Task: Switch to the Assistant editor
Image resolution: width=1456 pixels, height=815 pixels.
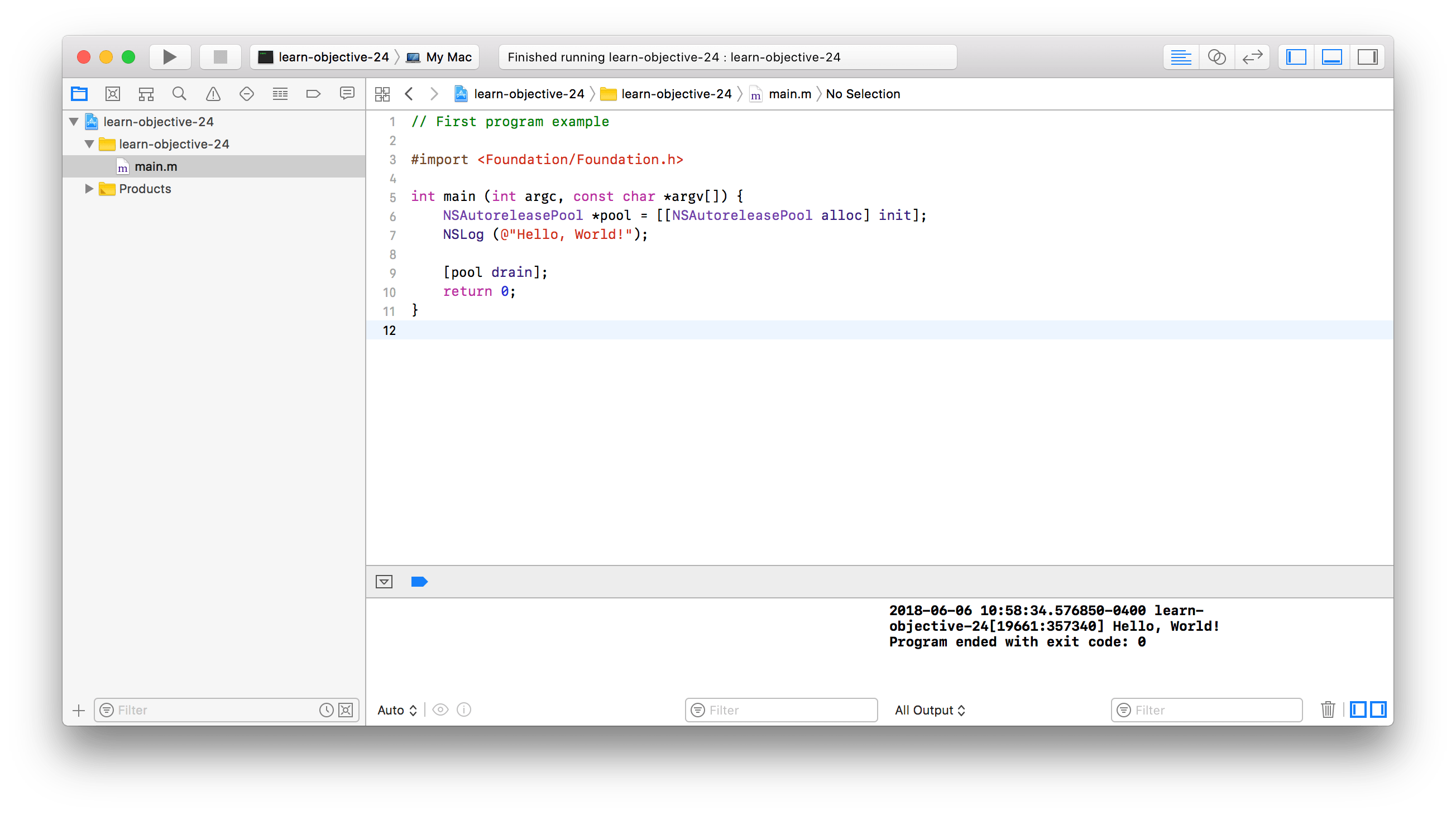Action: pyautogui.click(x=1218, y=56)
